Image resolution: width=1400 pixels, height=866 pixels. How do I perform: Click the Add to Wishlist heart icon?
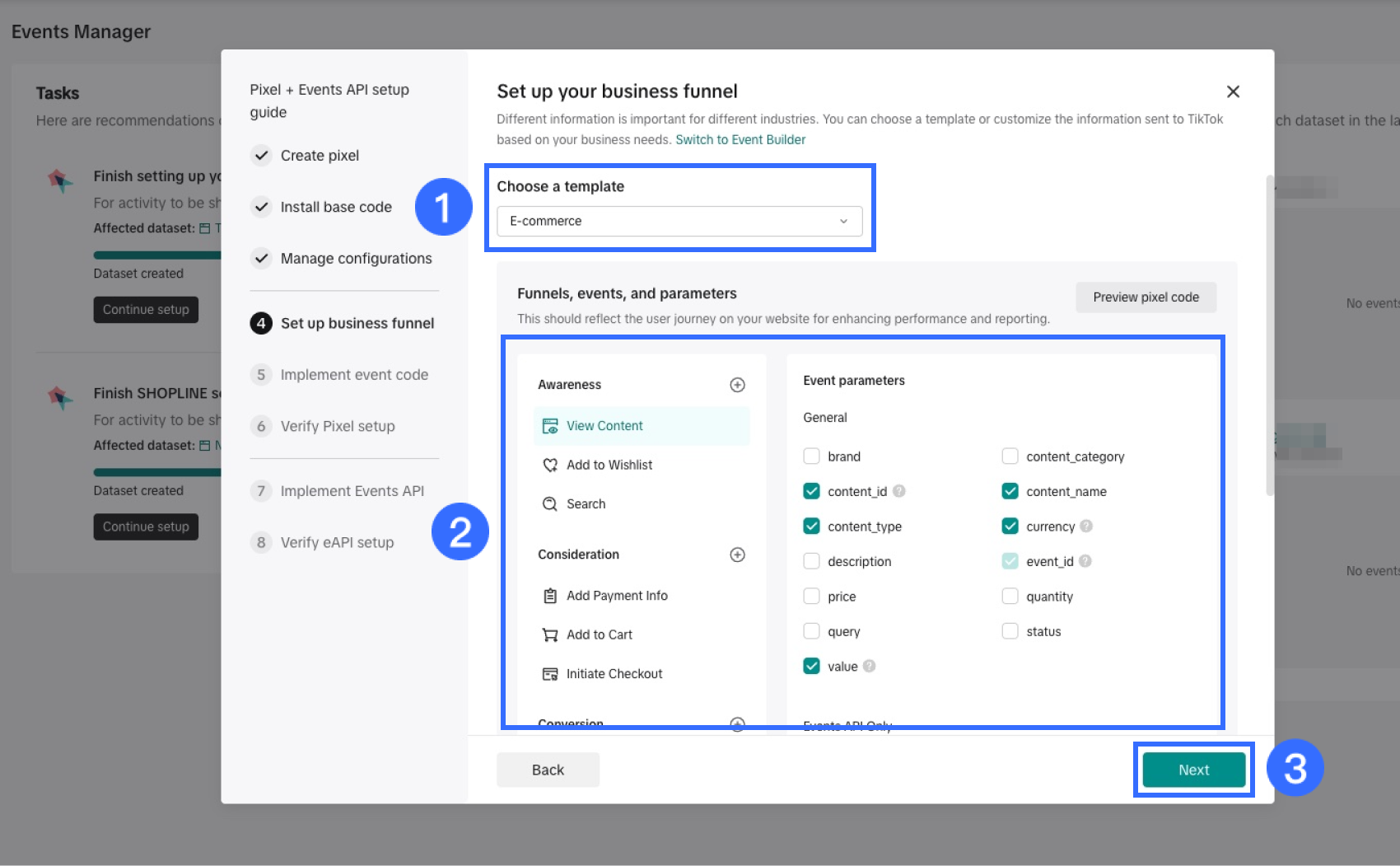[x=549, y=466]
